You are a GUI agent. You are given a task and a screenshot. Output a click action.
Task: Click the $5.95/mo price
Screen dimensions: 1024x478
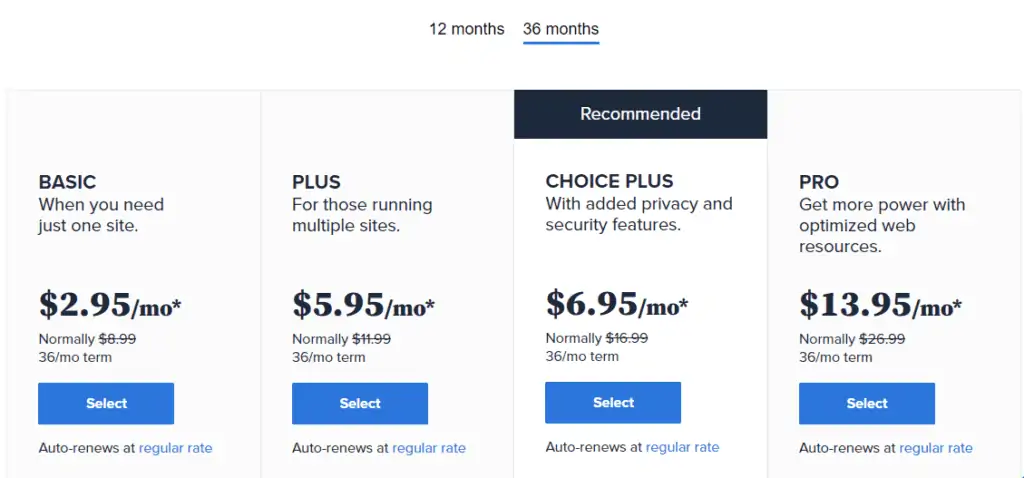tap(363, 305)
